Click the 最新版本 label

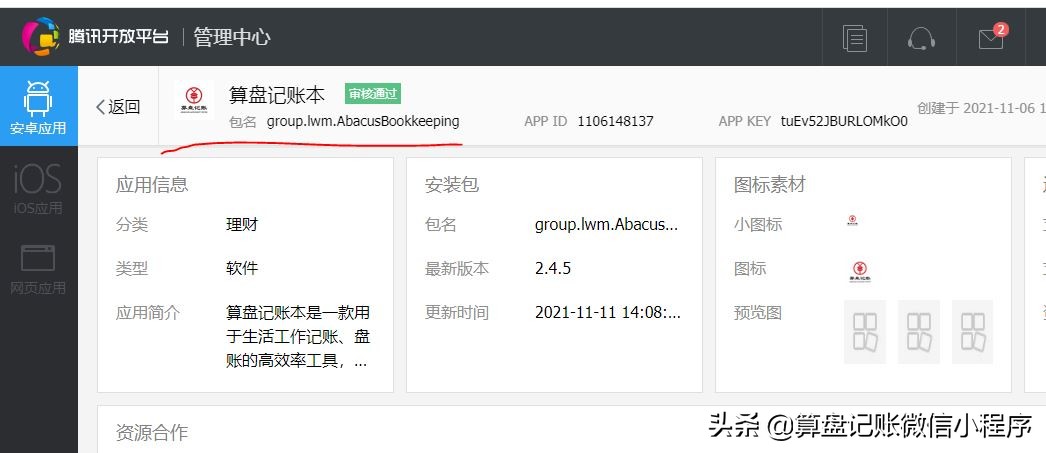click(457, 269)
